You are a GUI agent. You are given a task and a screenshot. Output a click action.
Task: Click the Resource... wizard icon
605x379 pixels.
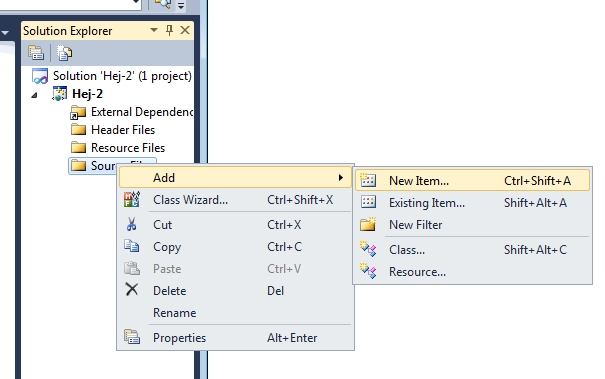(x=368, y=271)
